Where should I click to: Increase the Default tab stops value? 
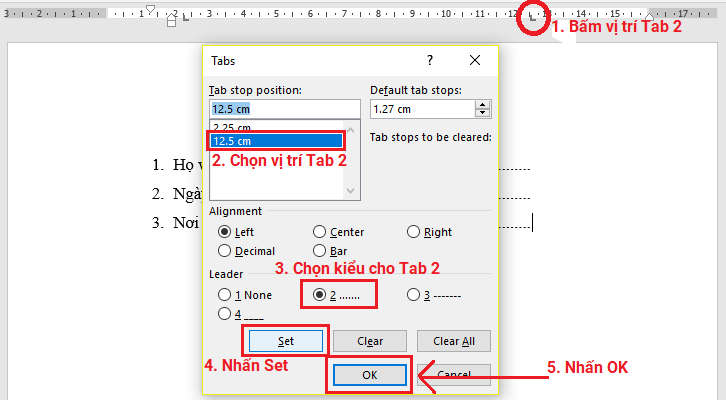484,104
